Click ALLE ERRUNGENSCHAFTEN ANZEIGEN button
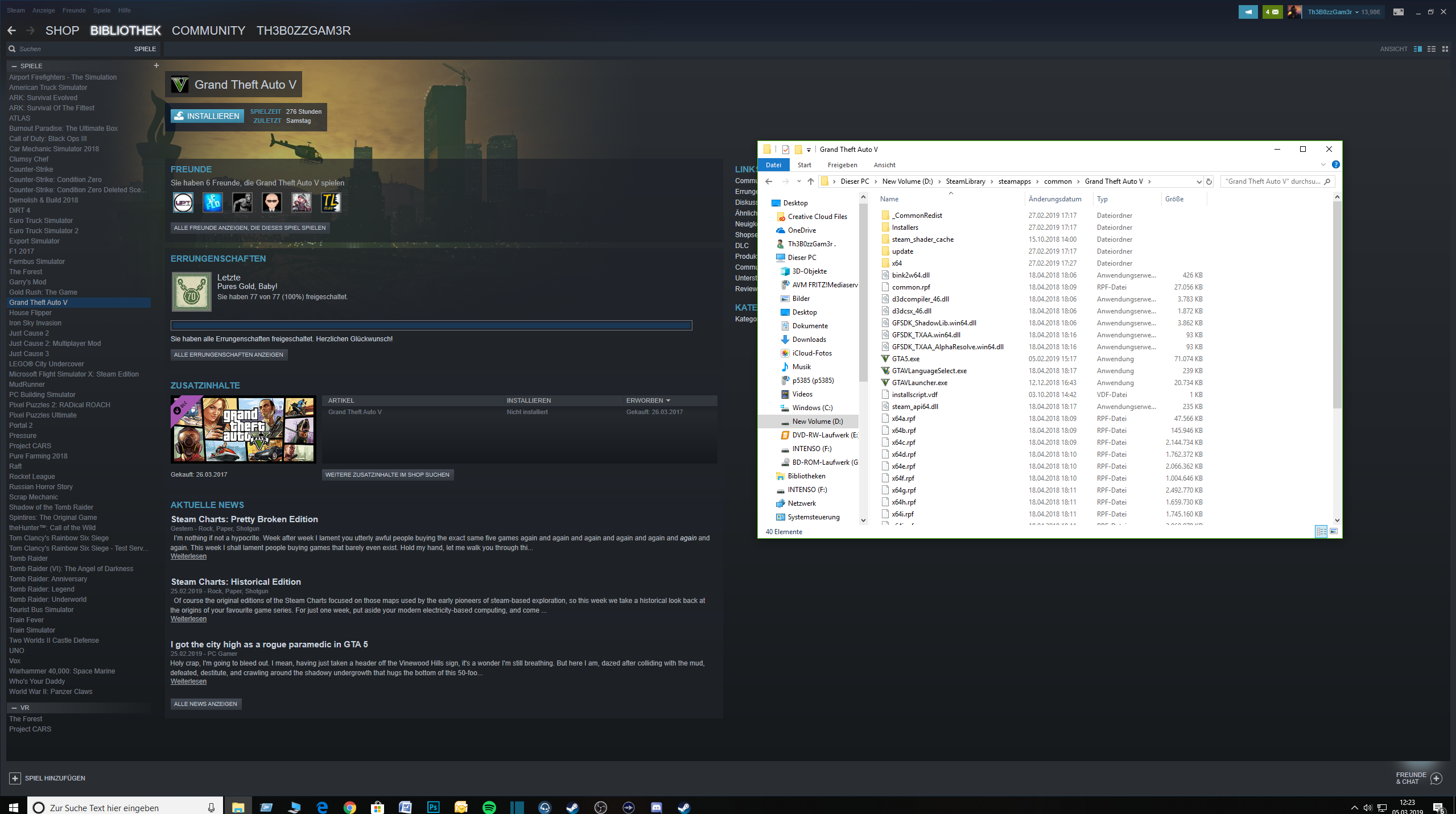 (229, 354)
